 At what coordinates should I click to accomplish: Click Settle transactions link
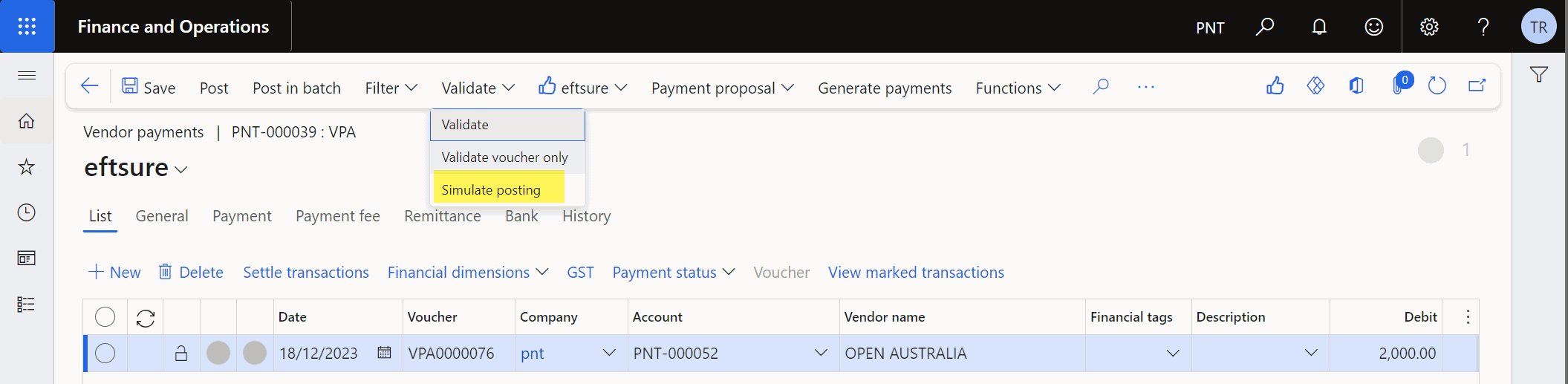306,273
